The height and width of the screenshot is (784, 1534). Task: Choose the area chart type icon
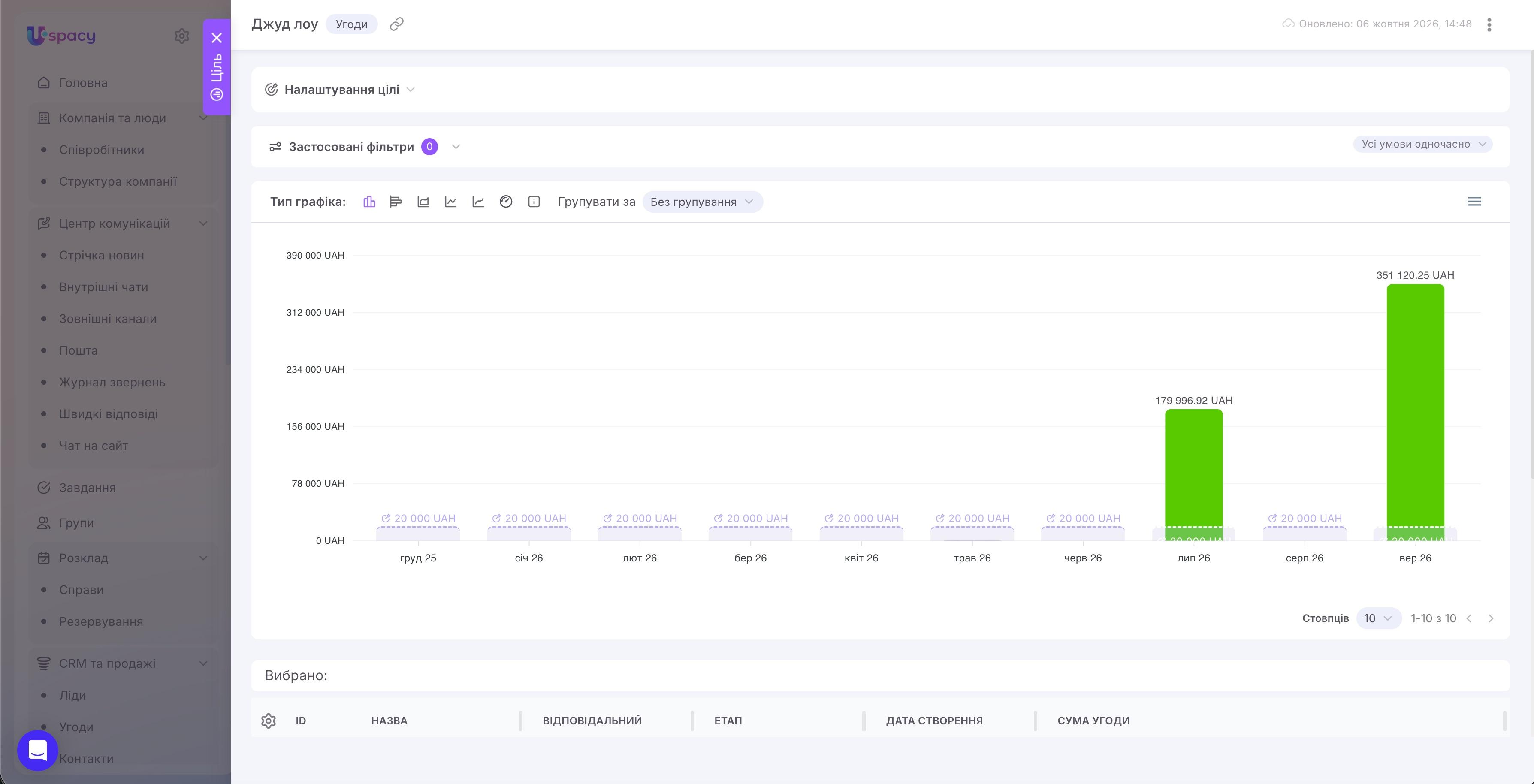[423, 202]
